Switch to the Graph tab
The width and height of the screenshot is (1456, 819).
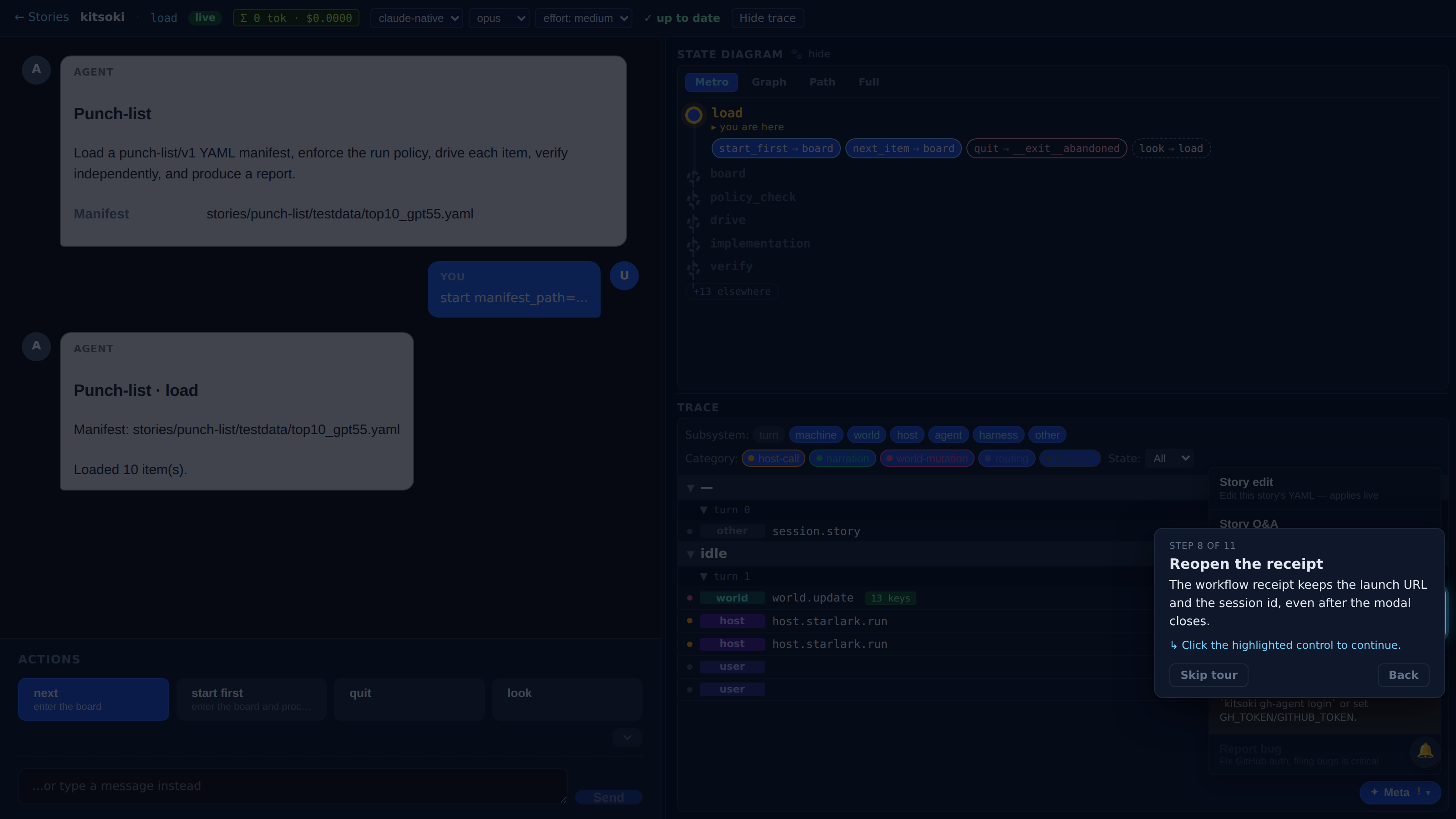coord(768,82)
